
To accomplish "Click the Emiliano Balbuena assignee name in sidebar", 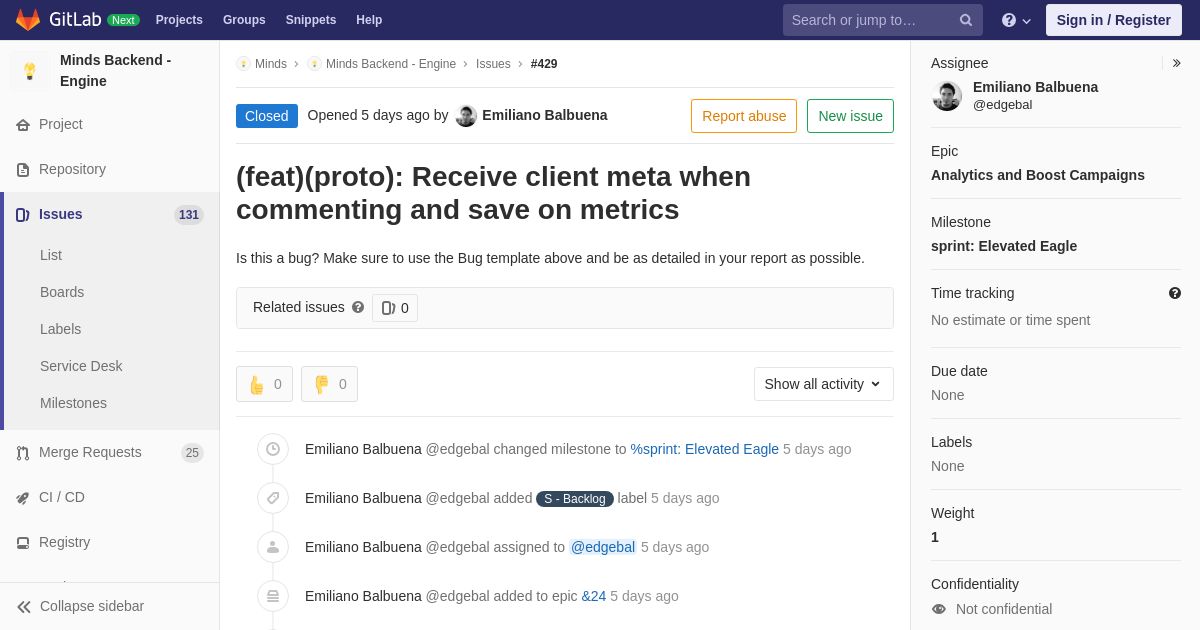I will tap(1035, 87).
